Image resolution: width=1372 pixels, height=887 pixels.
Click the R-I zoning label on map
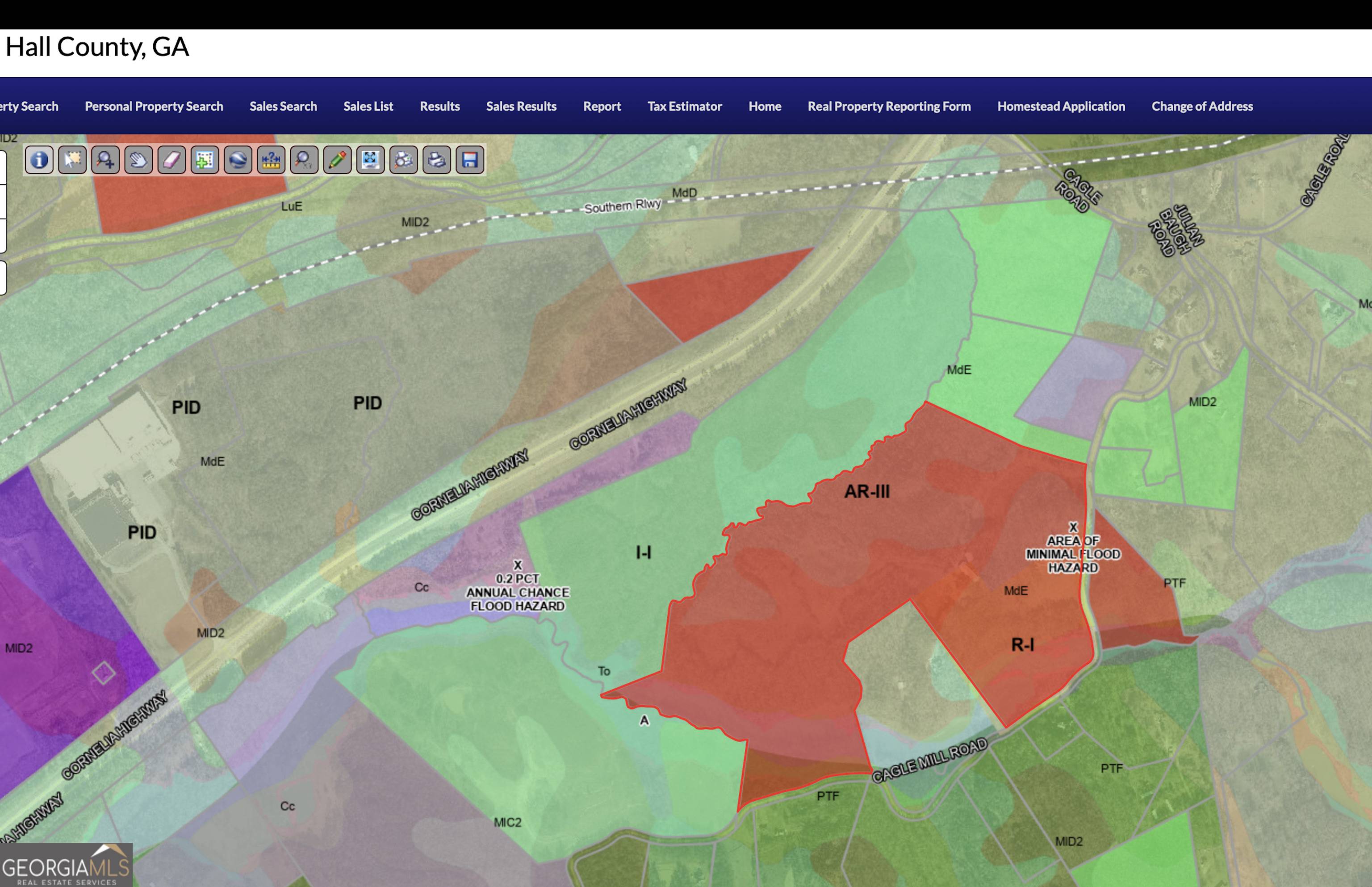[x=1022, y=644]
